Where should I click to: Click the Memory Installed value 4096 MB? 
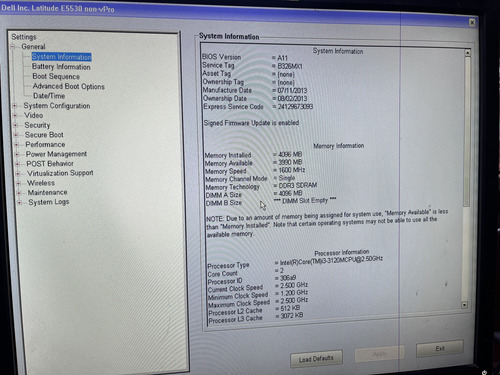pos(290,154)
